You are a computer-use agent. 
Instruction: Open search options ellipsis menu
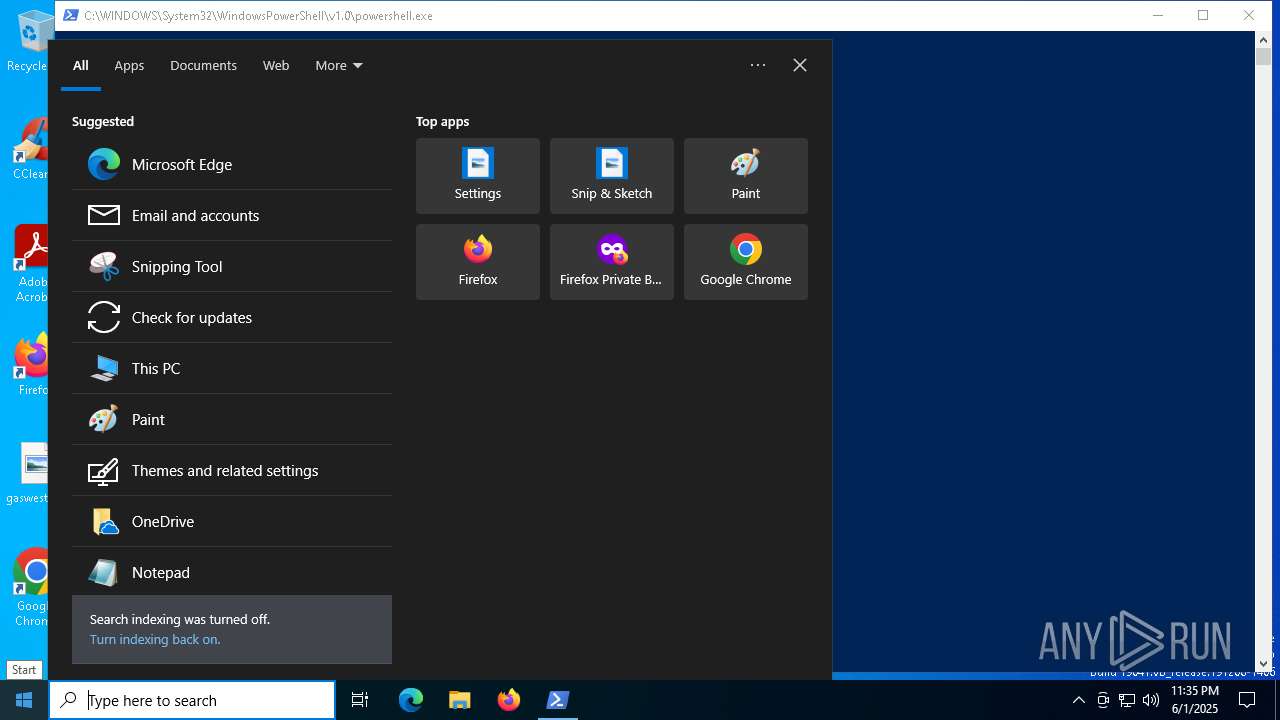pos(758,65)
